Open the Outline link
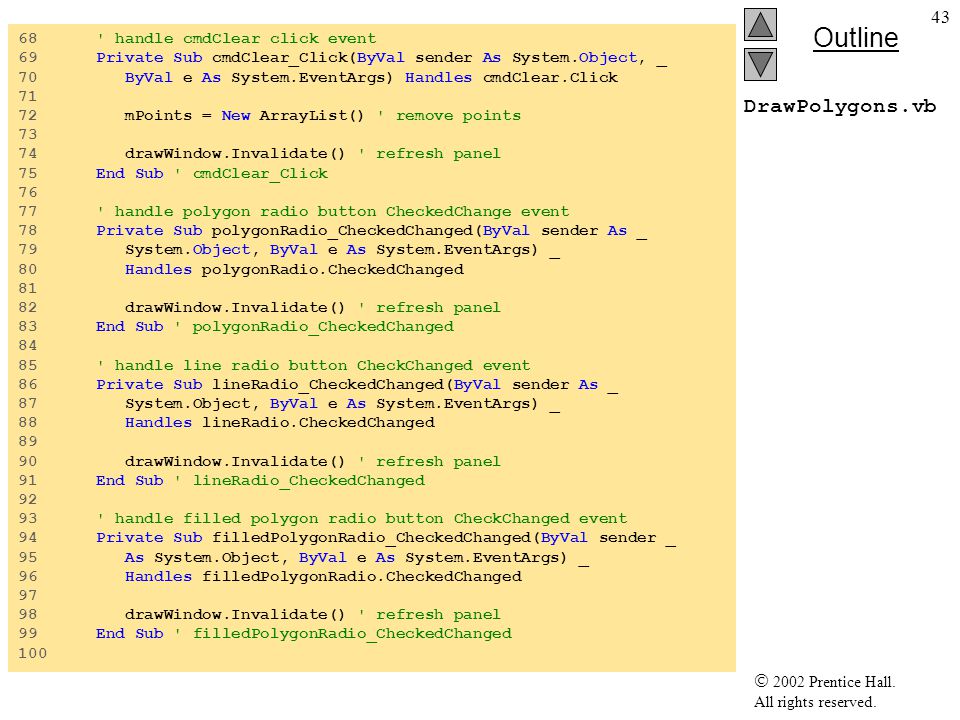960x720 pixels. click(x=855, y=38)
